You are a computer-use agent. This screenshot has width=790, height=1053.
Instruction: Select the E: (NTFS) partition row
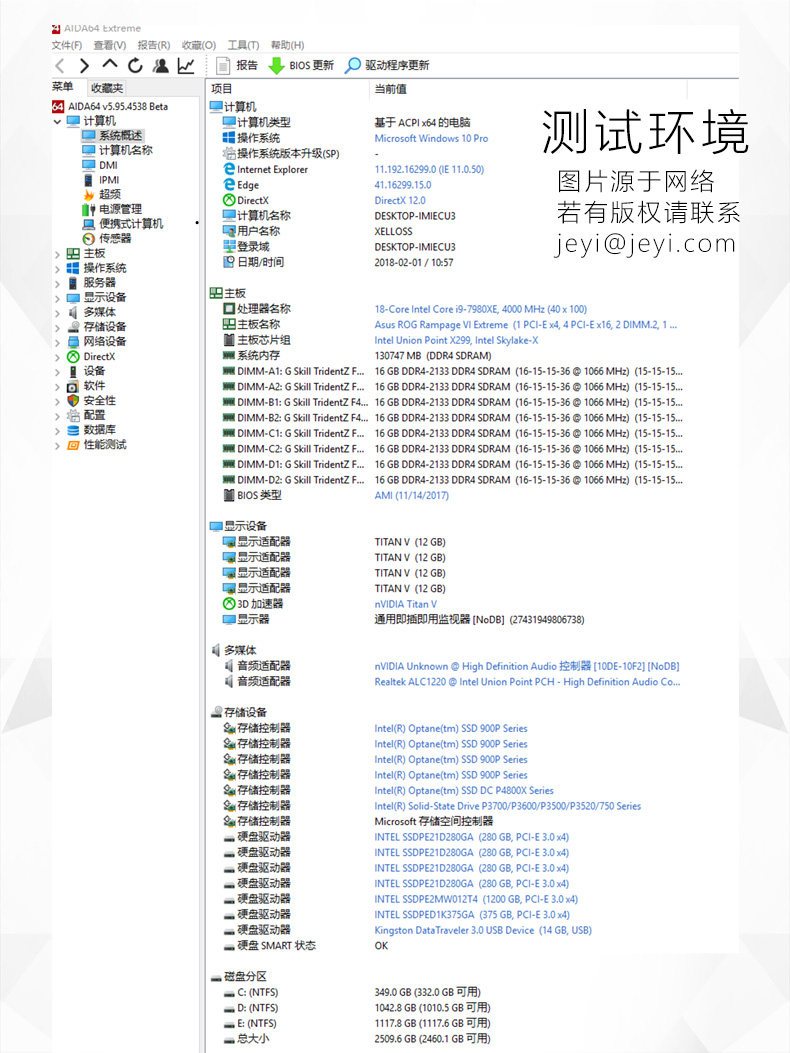(357, 1023)
